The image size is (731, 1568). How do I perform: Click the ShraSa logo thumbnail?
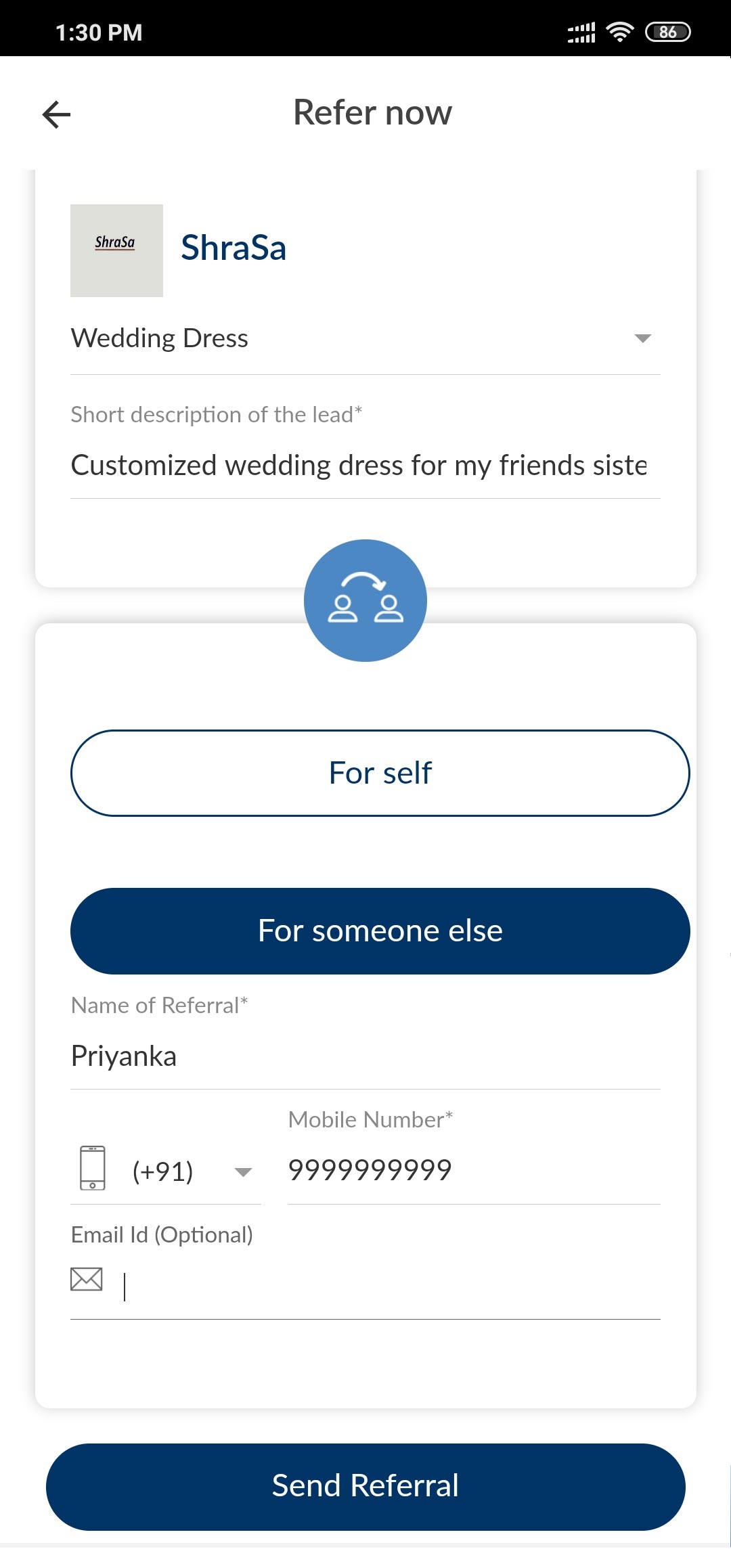pos(116,250)
